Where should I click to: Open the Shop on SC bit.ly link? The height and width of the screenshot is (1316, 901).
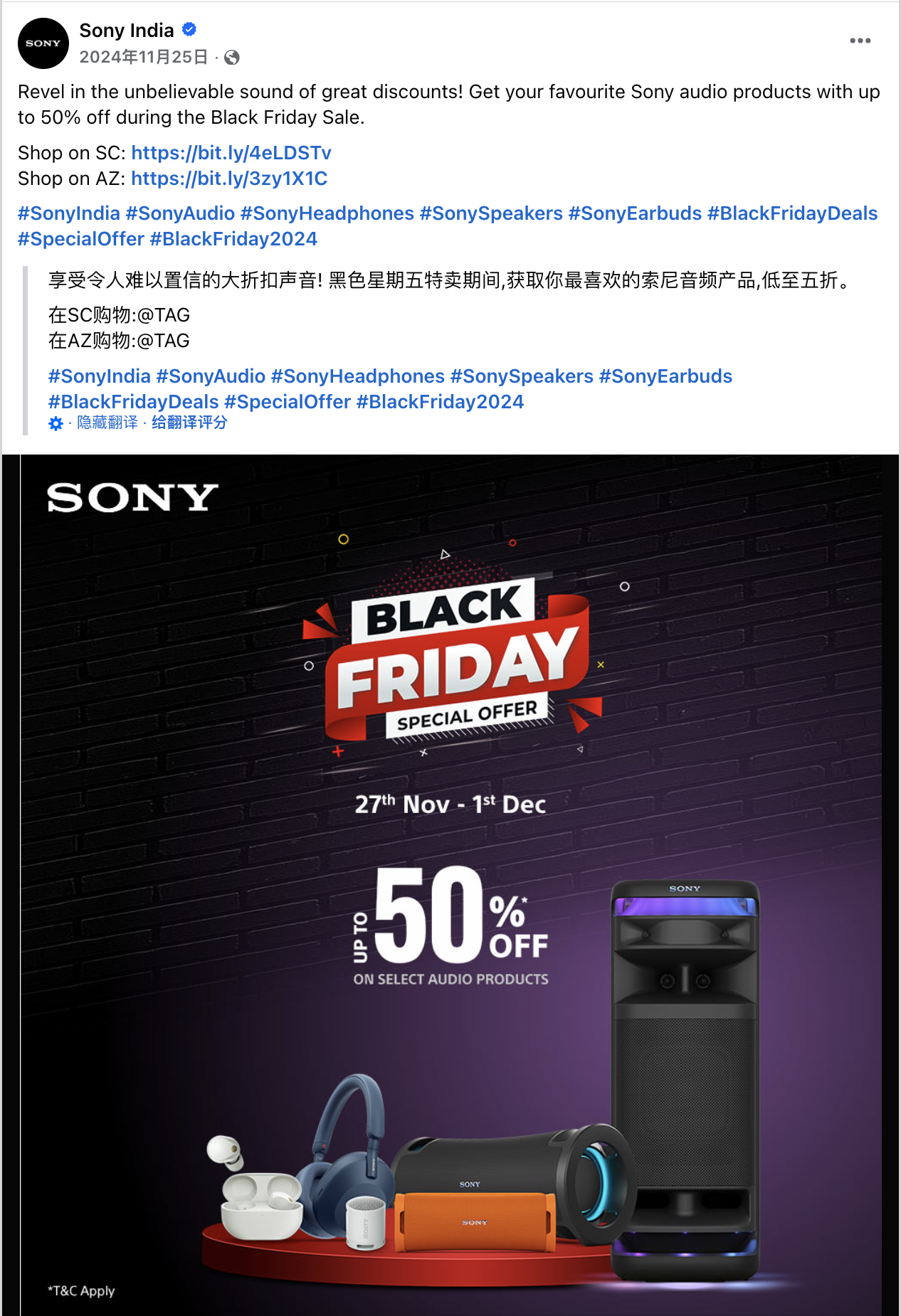coord(231,153)
